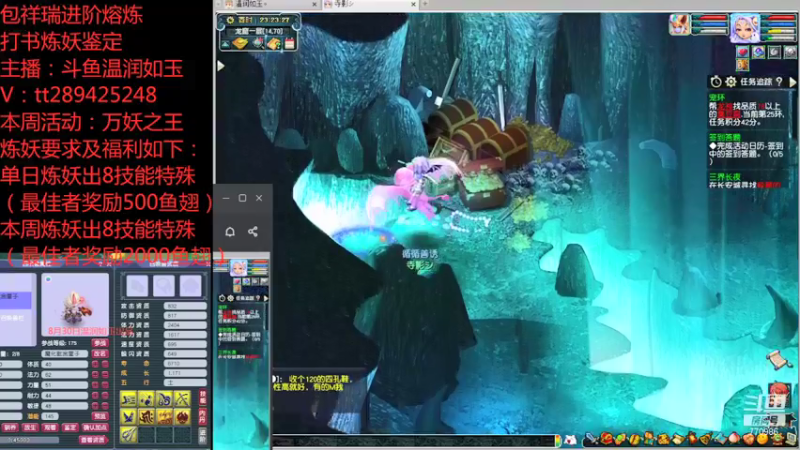
Task: Decrease 法力 with its minus button
Action: [x=105, y=374]
